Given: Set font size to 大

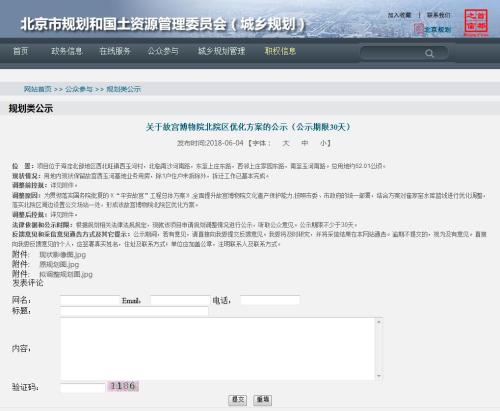Looking at the screenshot, I should point(286,143).
